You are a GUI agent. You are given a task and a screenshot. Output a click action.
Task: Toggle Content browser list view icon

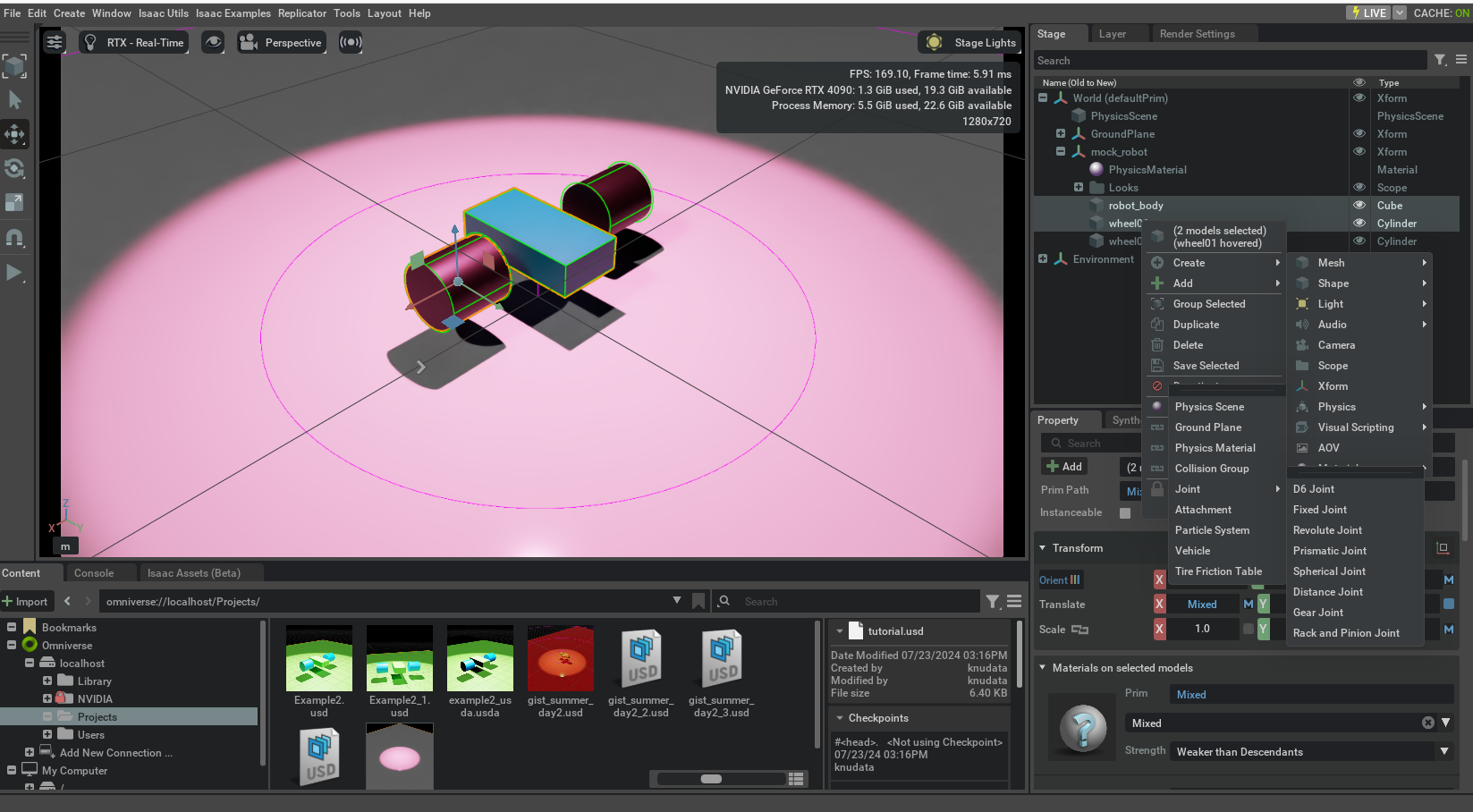(796, 779)
